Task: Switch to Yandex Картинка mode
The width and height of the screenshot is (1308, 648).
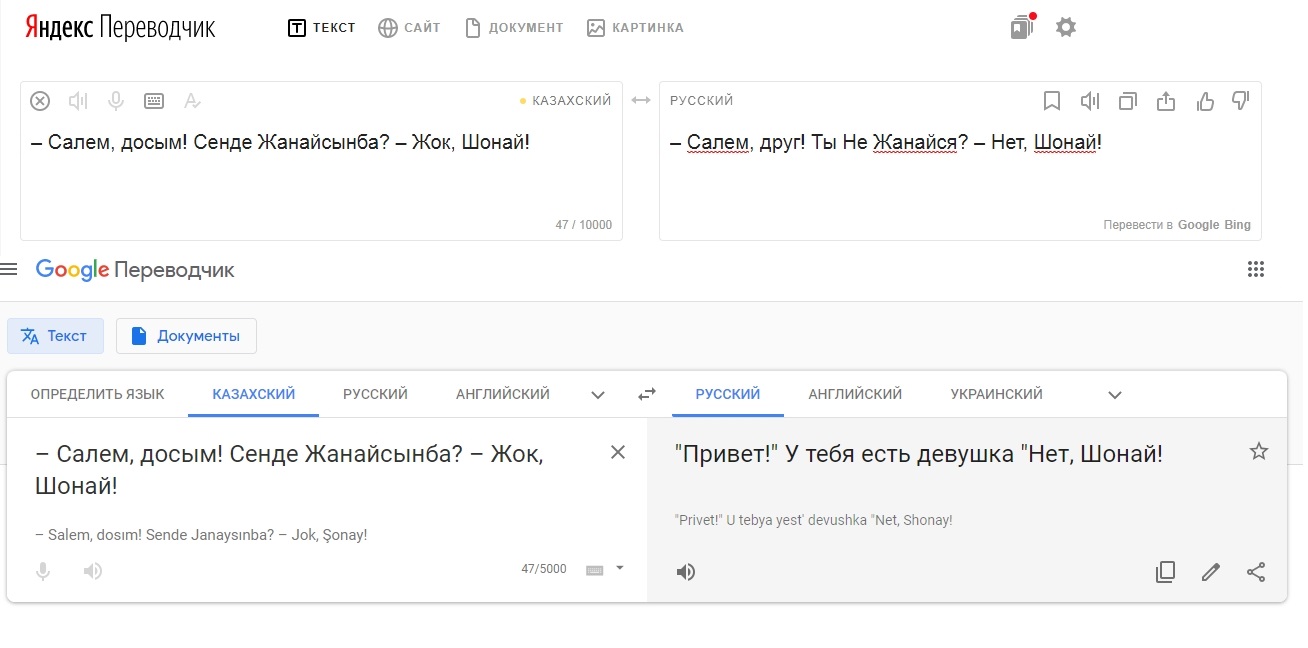Action: point(636,28)
